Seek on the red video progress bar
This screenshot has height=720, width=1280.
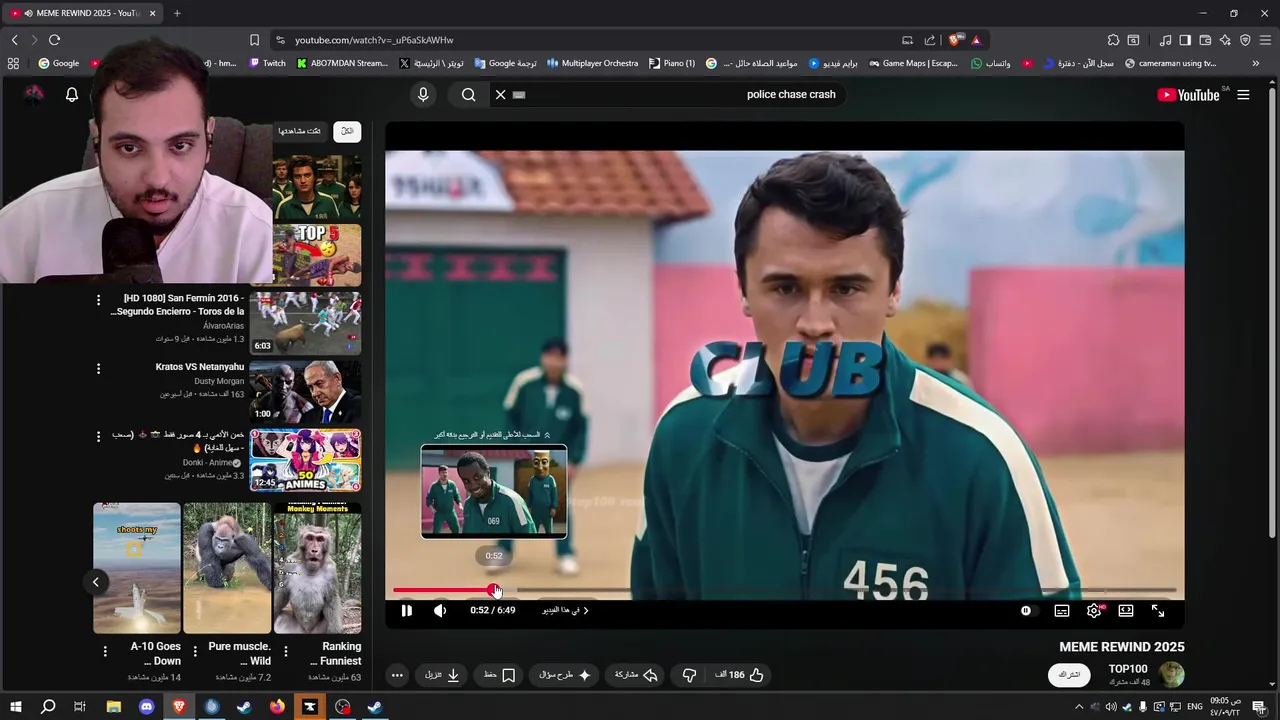[x=784, y=590]
